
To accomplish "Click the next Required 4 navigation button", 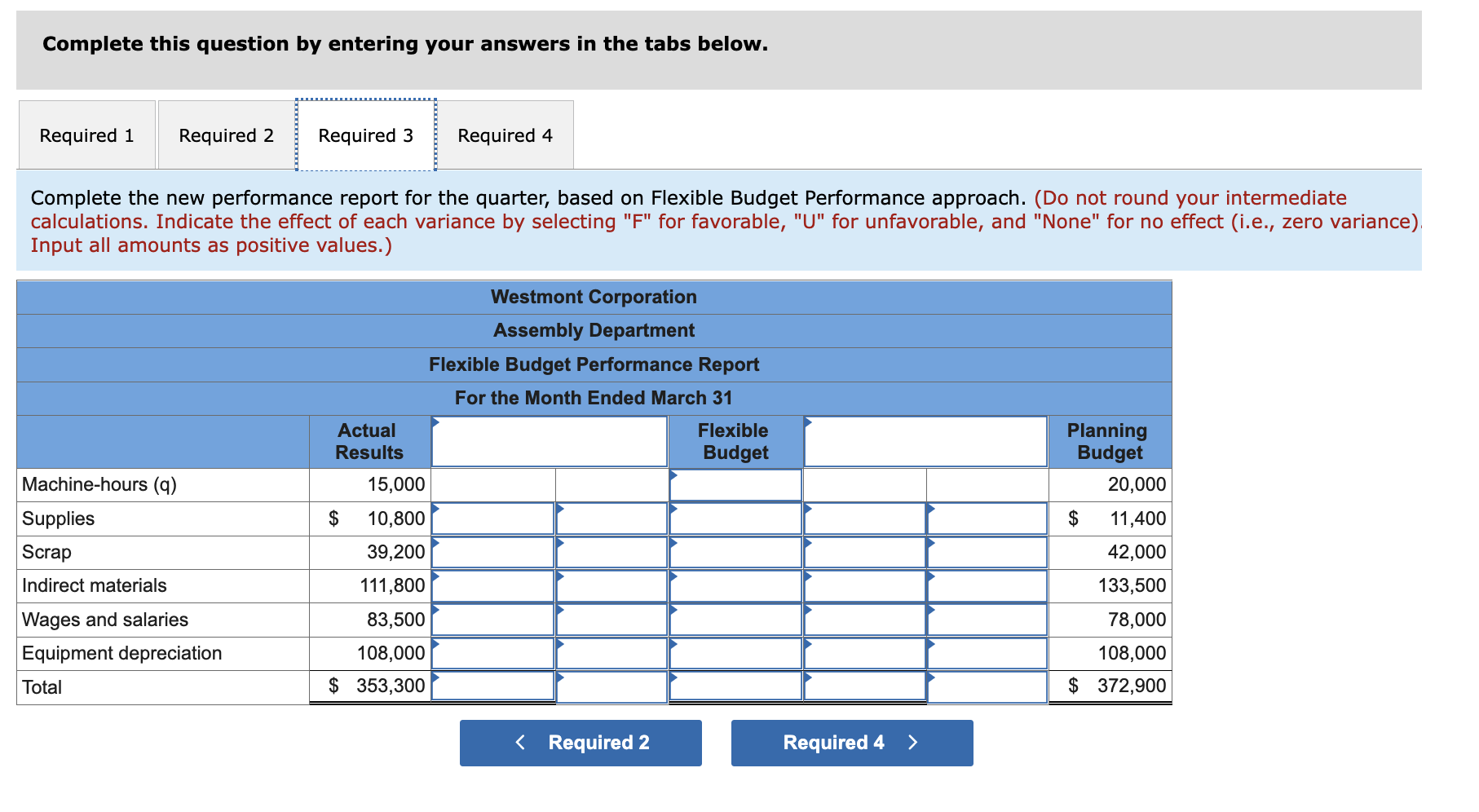I will pos(852,743).
